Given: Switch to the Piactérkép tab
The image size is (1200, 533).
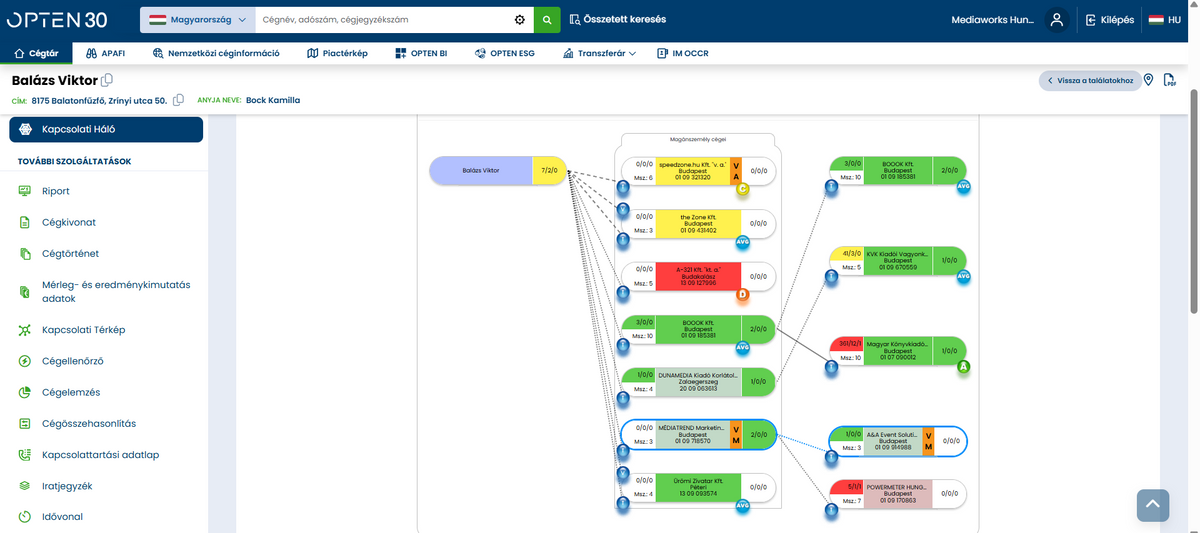Looking at the screenshot, I should [337, 53].
